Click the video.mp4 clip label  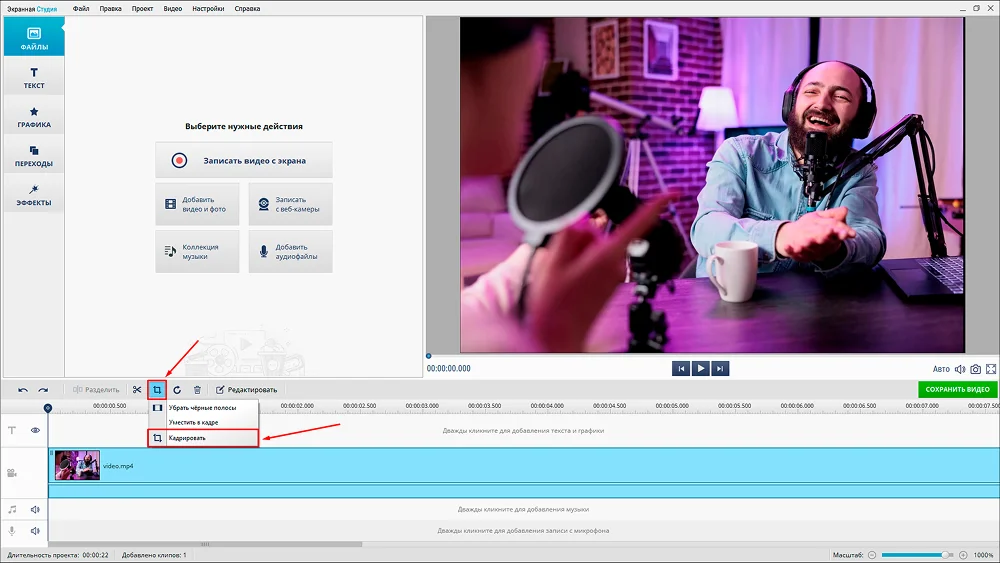pyautogui.click(x=118, y=466)
